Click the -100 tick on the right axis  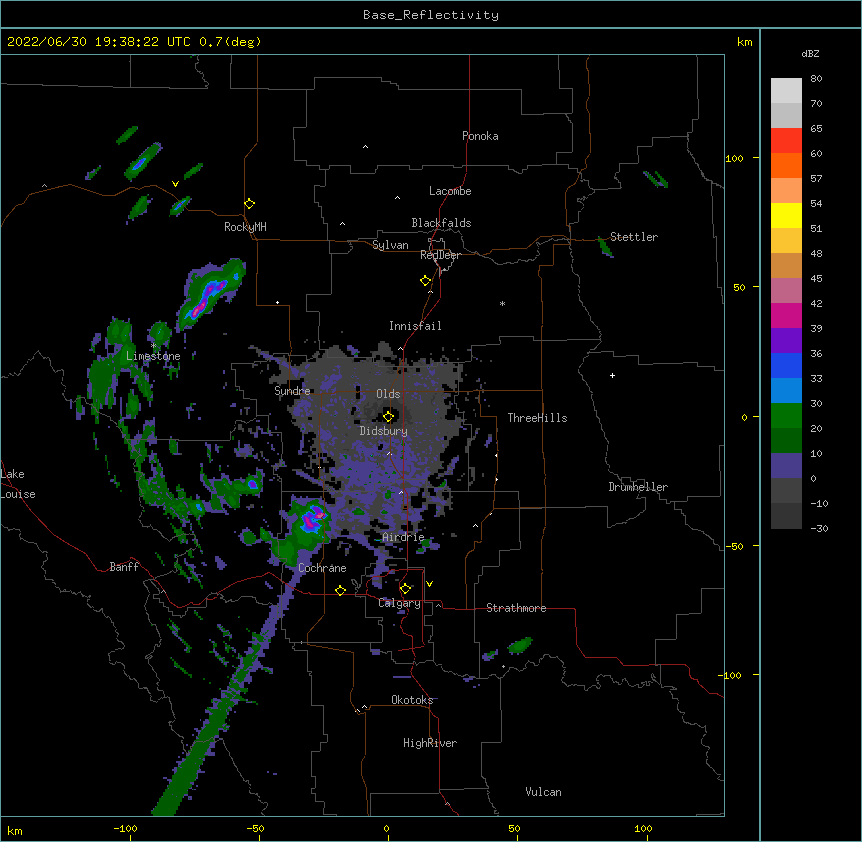pos(731,675)
